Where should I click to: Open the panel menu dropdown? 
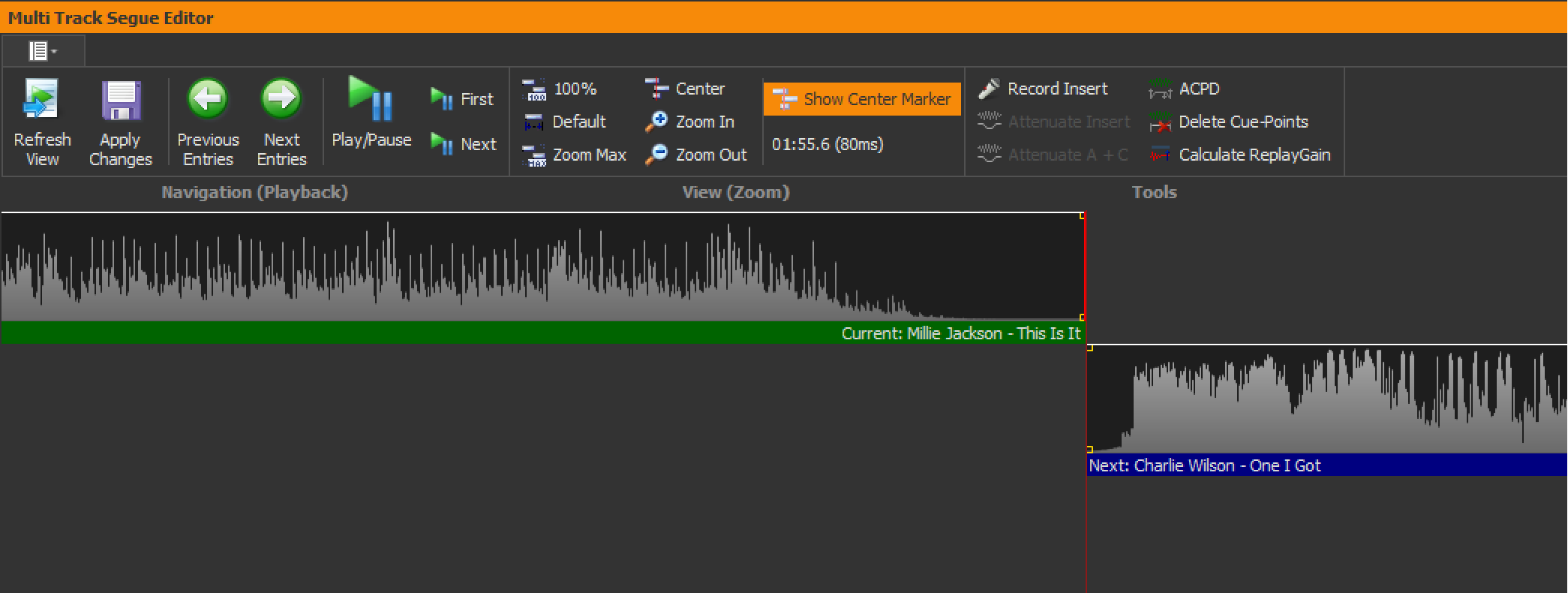click(43, 51)
